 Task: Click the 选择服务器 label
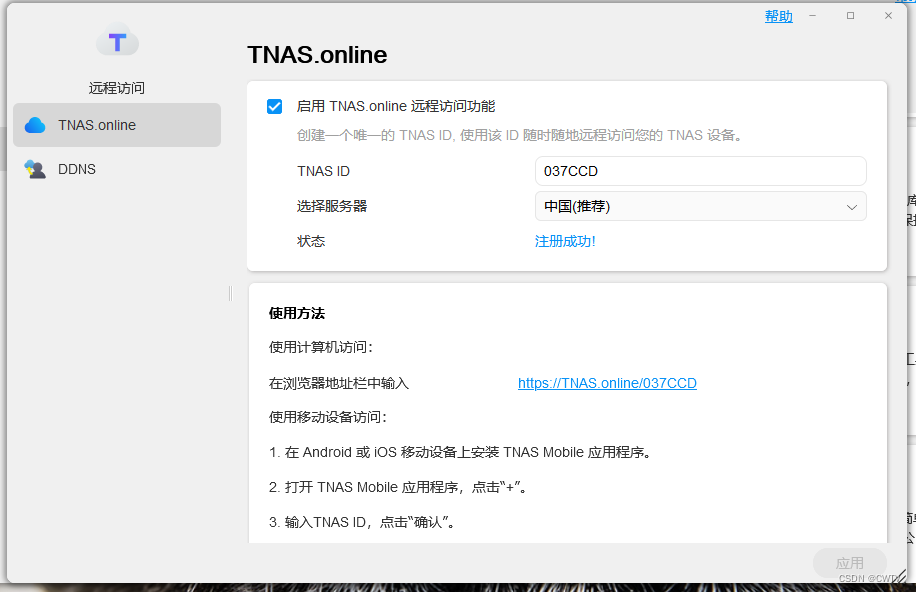332,206
